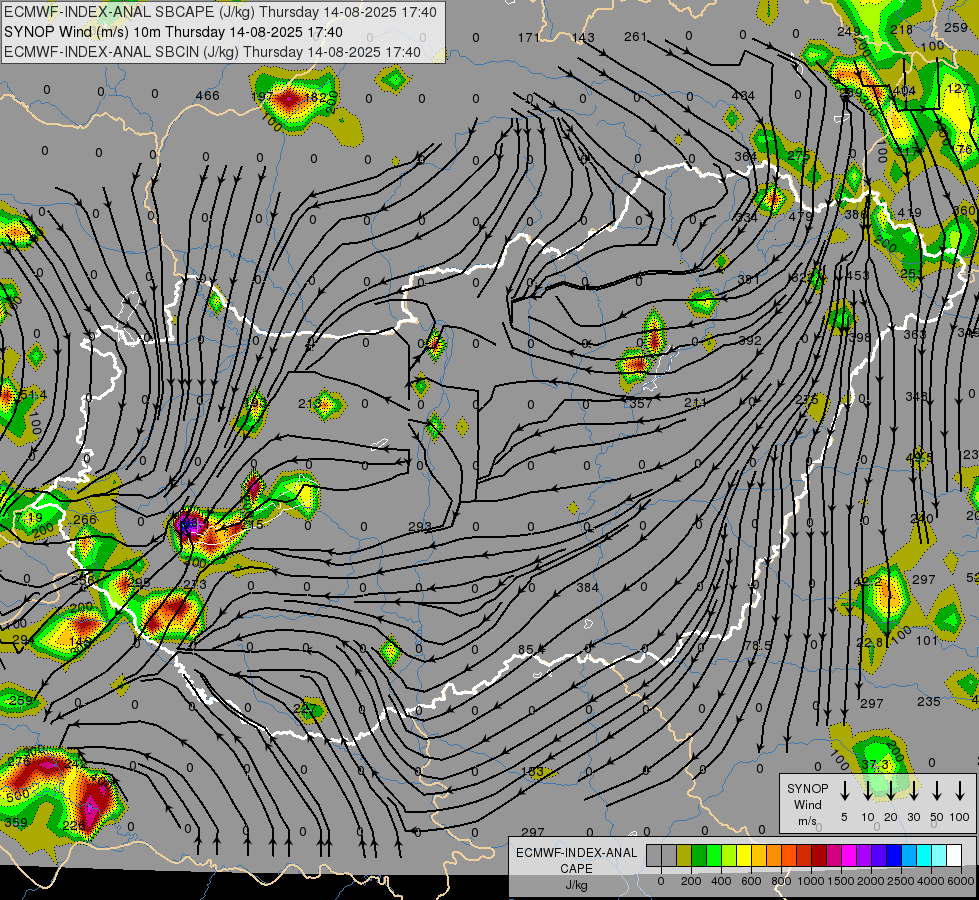Pick the dark red CAPE legend swatch

(x=819, y=856)
